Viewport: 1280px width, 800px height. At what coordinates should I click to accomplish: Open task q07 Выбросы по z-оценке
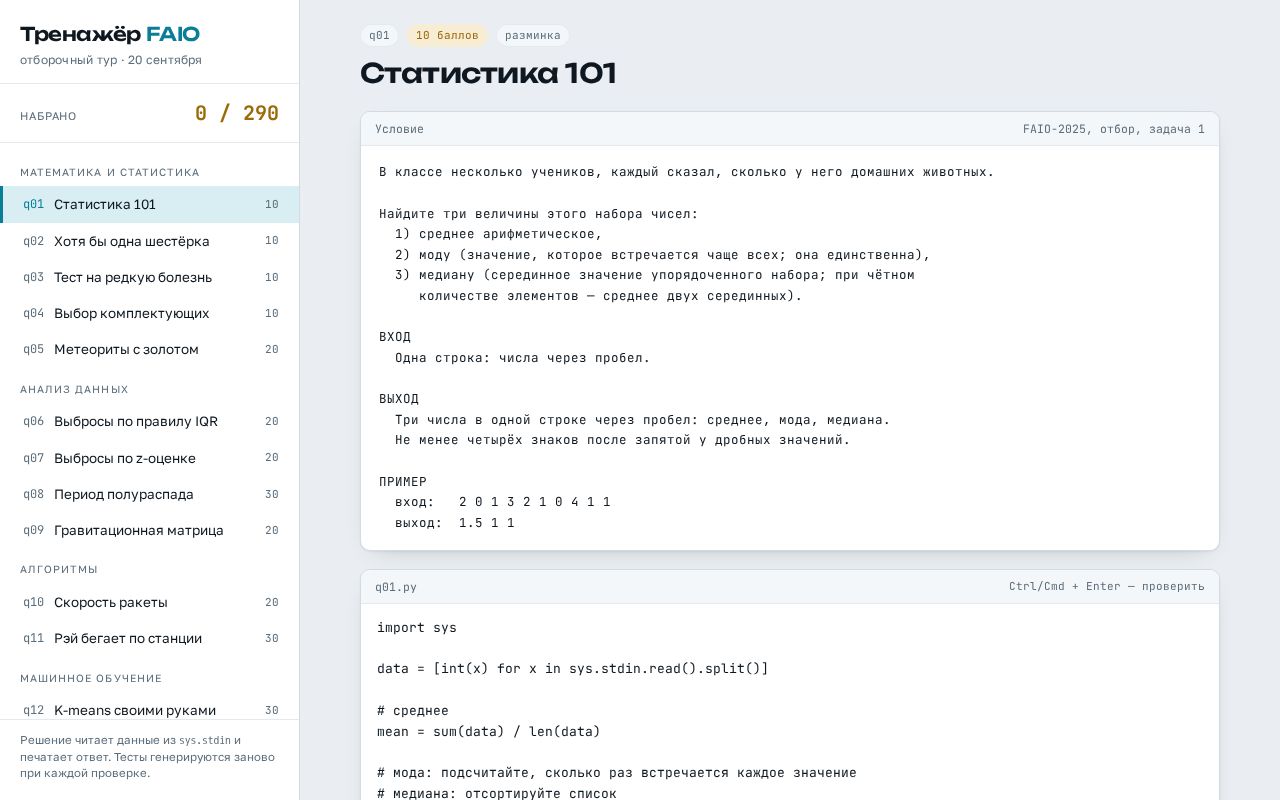click(150, 458)
